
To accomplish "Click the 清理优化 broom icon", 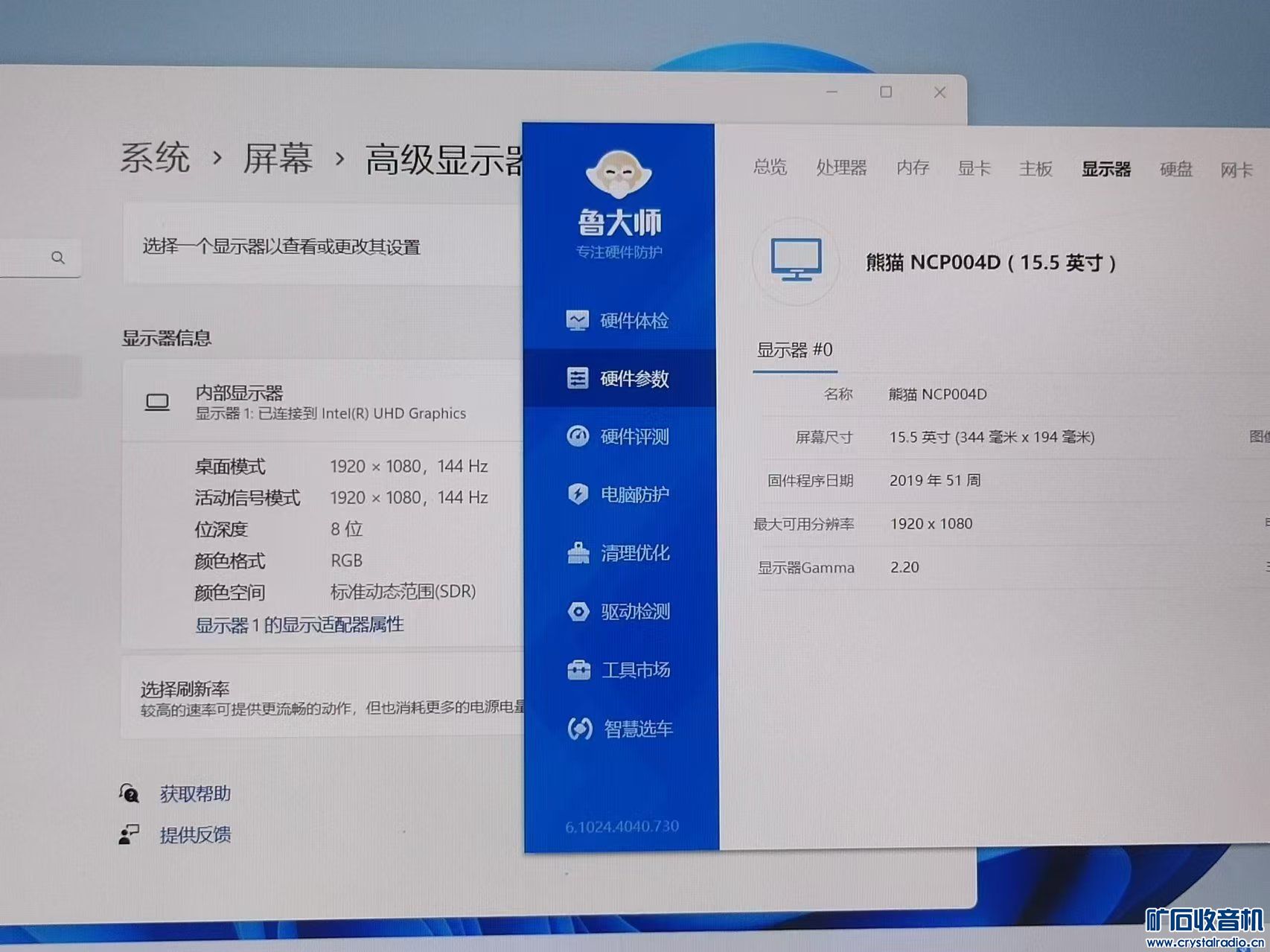I will [x=578, y=552].
